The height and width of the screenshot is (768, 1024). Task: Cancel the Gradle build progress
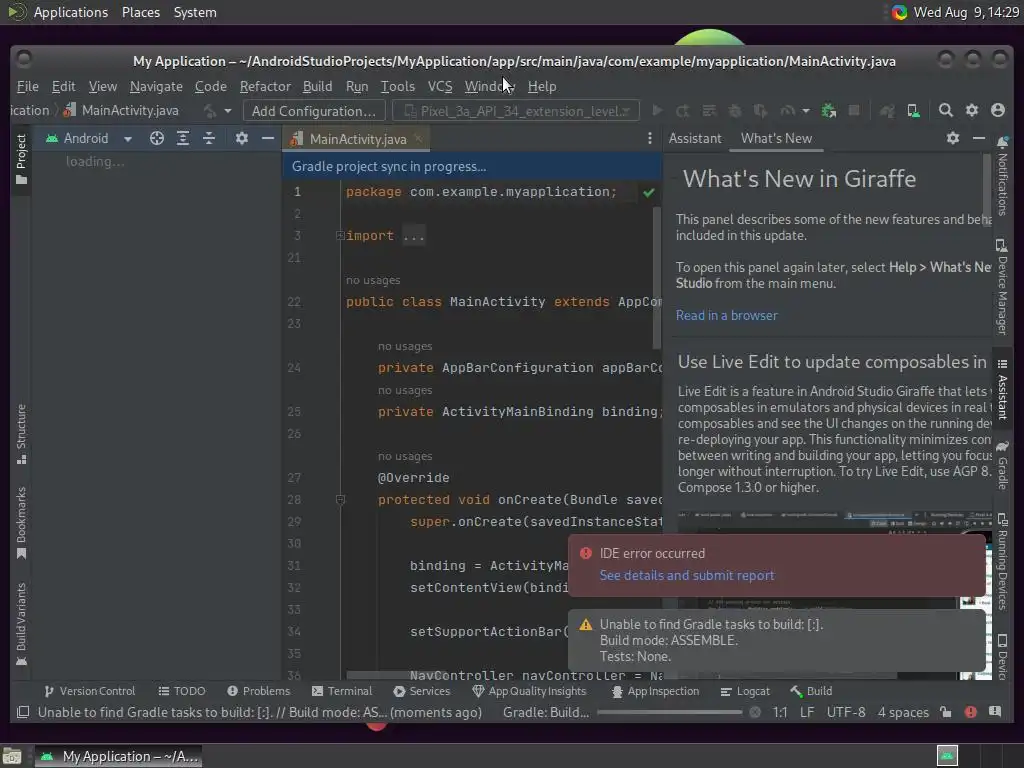pos(755,712)
